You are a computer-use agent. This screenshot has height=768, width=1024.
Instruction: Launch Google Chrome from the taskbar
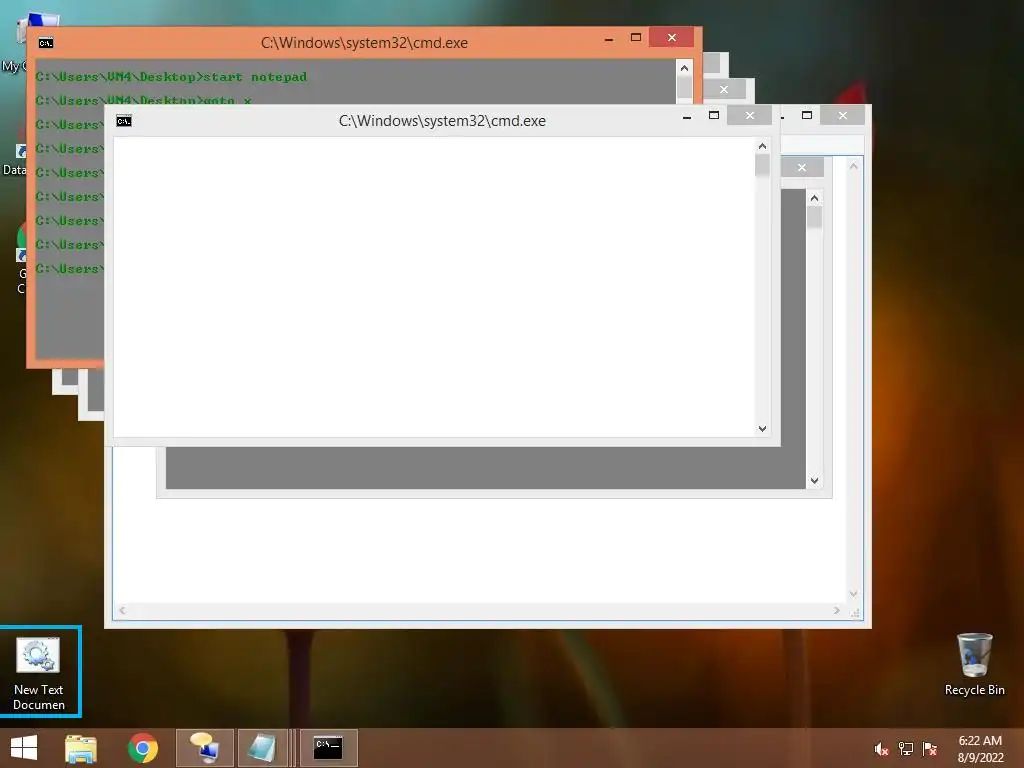tap(143, 748)
